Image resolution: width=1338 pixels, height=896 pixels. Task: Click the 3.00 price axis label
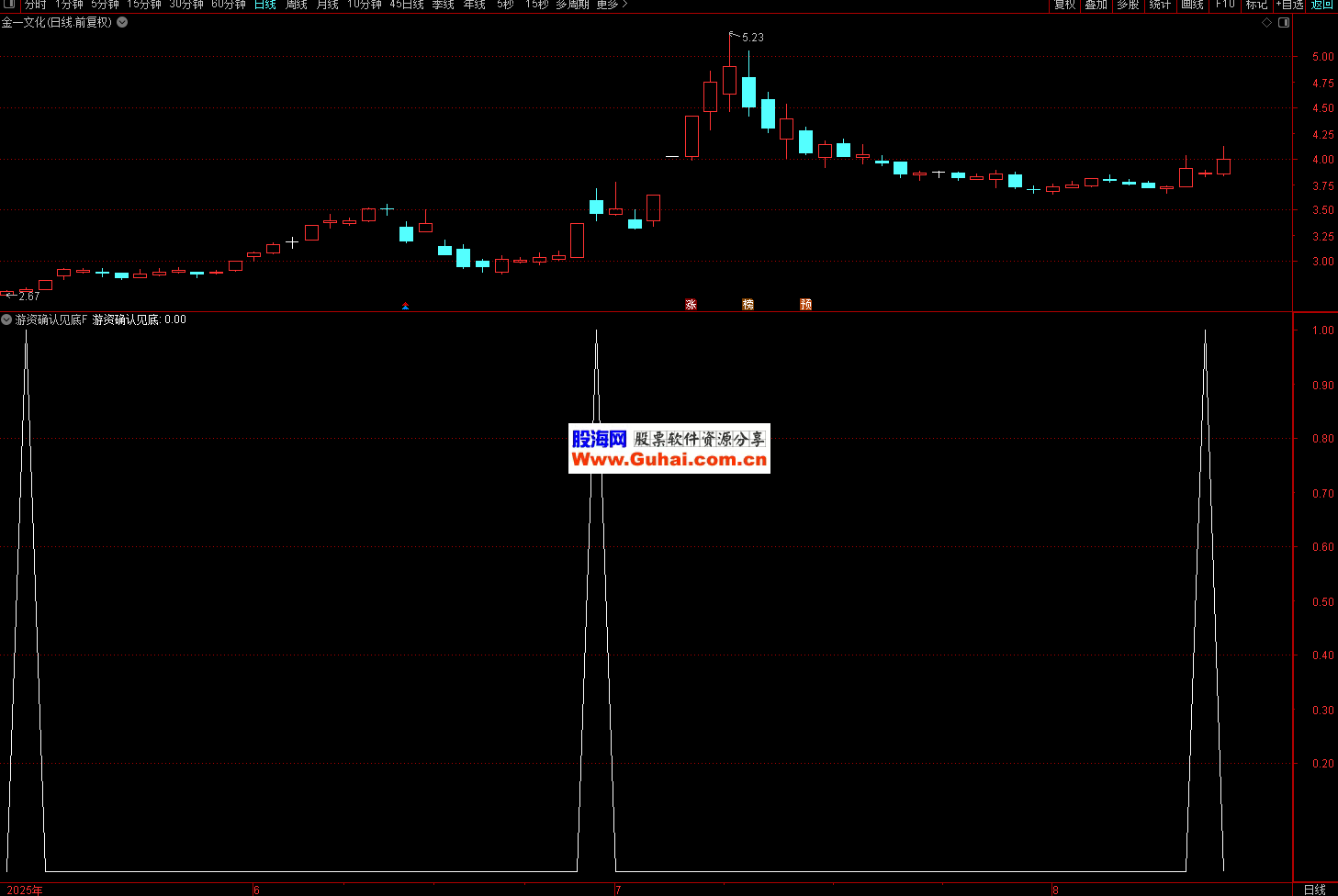point(1323,262)
